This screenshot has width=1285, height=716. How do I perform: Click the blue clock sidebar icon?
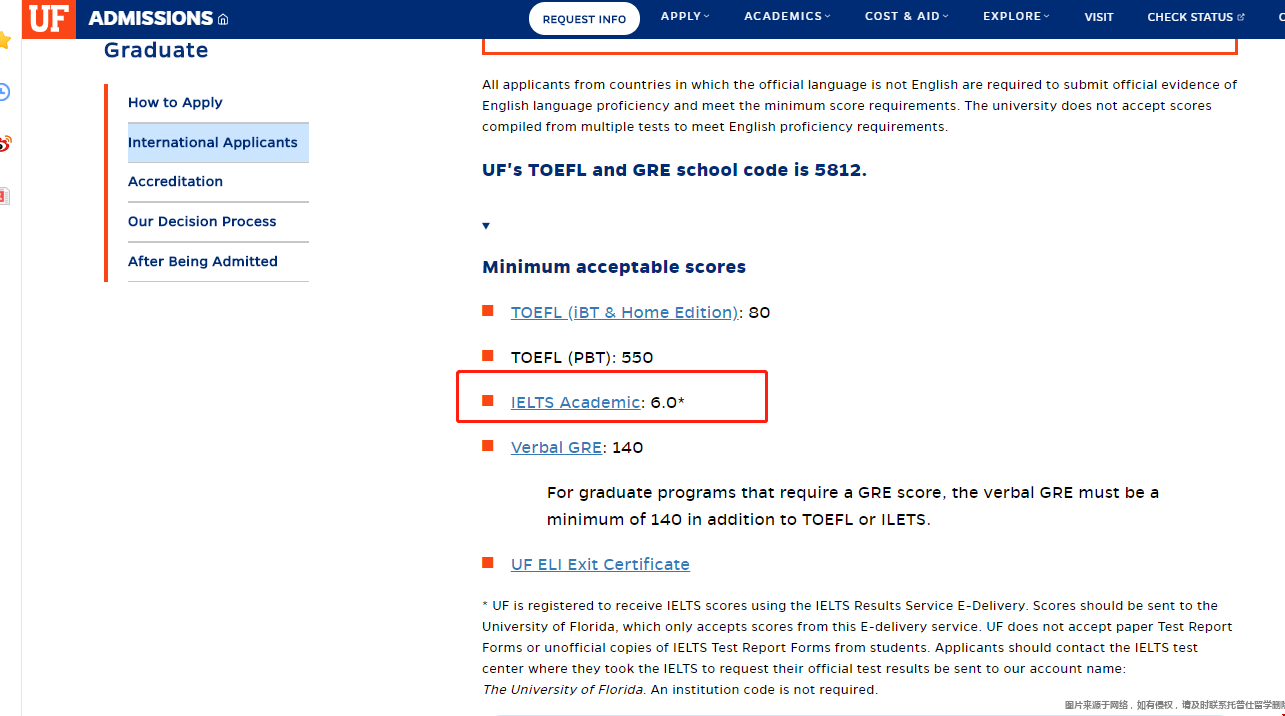(5, 92)
